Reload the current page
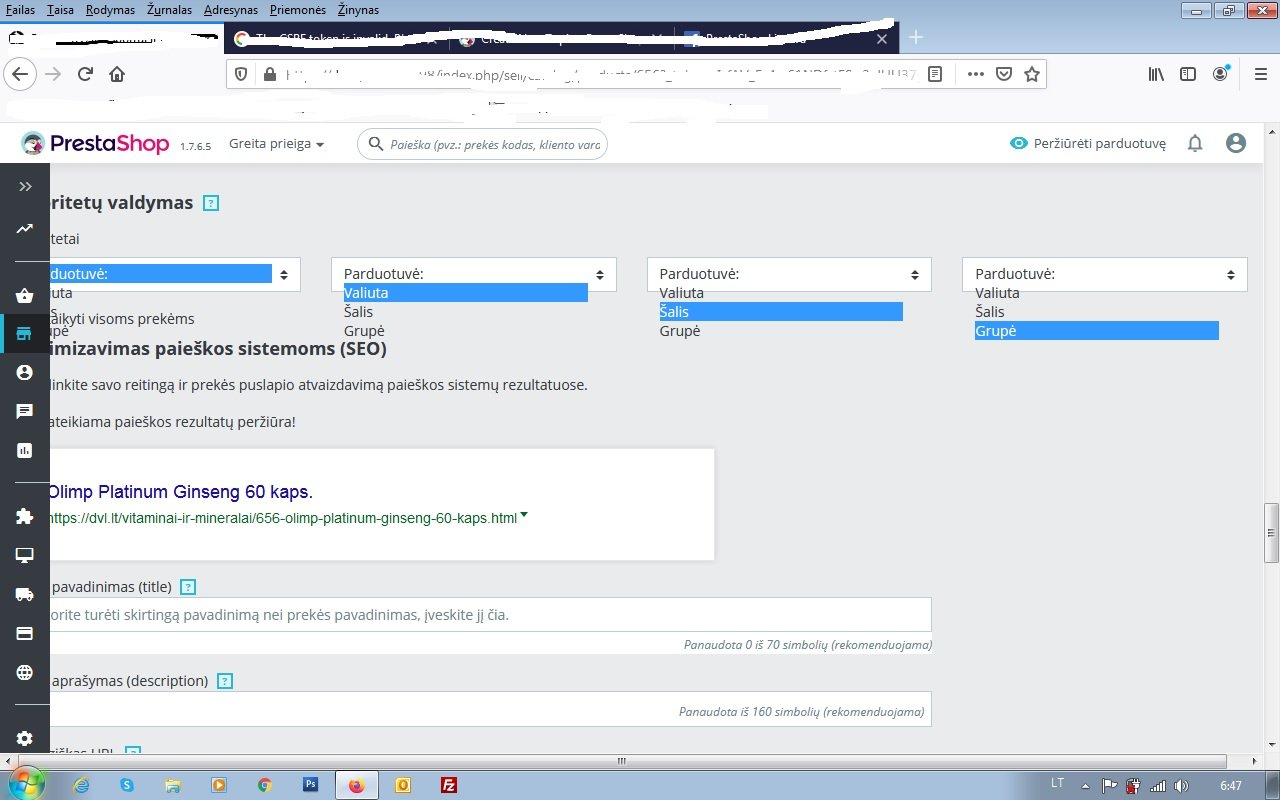This screenshot has height=800, width=1280. 85,74
